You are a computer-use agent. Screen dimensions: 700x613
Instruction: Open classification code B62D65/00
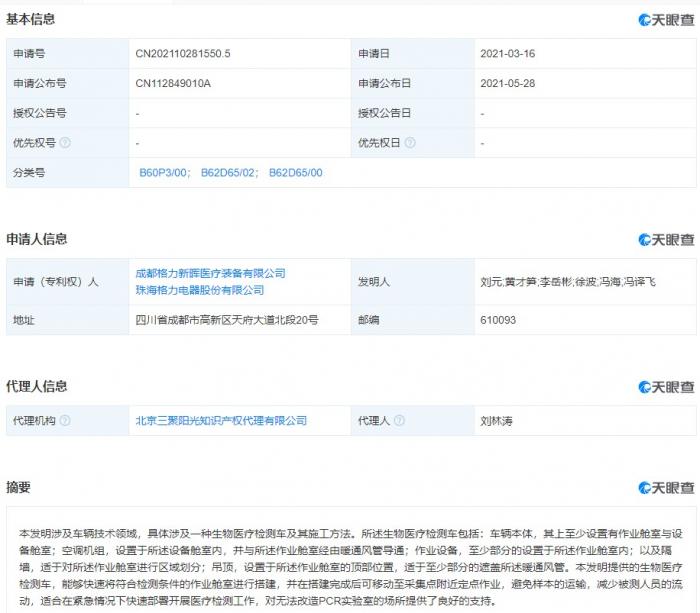click(295, 173)
